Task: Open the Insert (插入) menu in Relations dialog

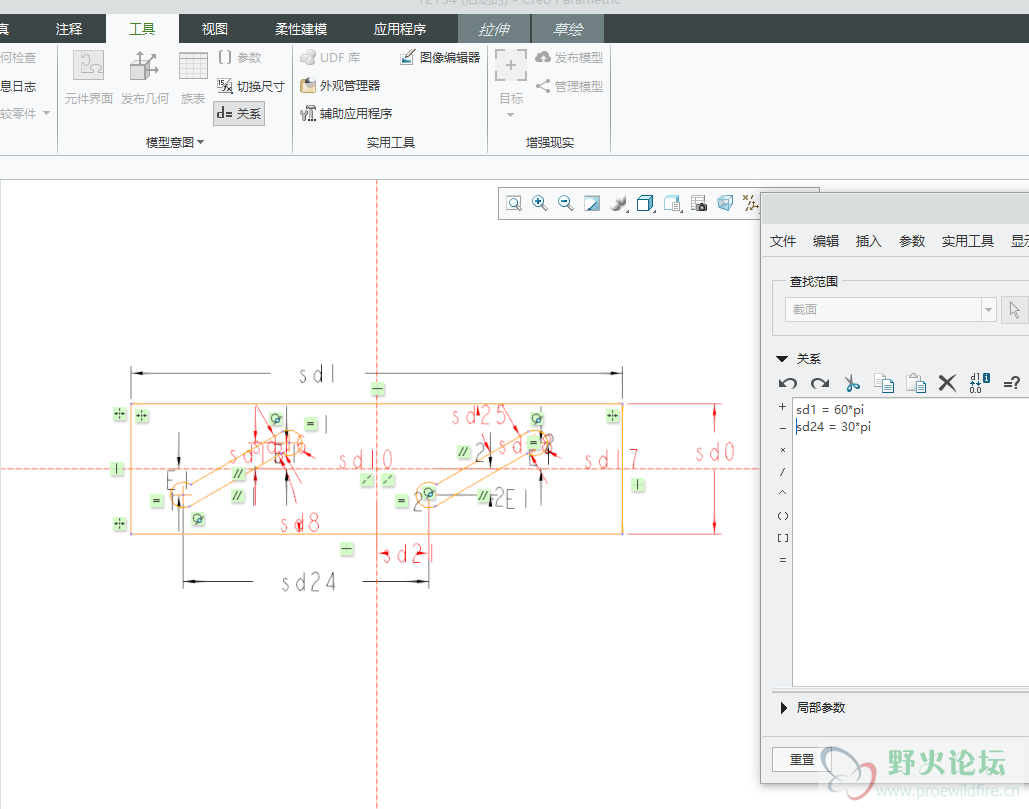Action: [x=868, y=241]
